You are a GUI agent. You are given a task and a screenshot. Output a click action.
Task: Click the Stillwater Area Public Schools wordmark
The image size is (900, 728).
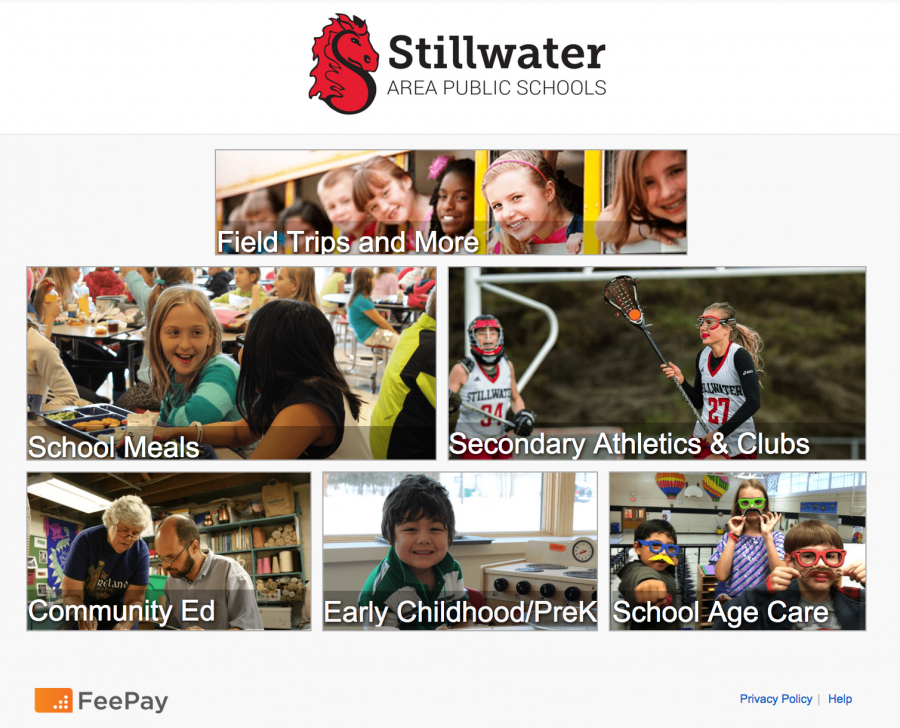[496, 64]
